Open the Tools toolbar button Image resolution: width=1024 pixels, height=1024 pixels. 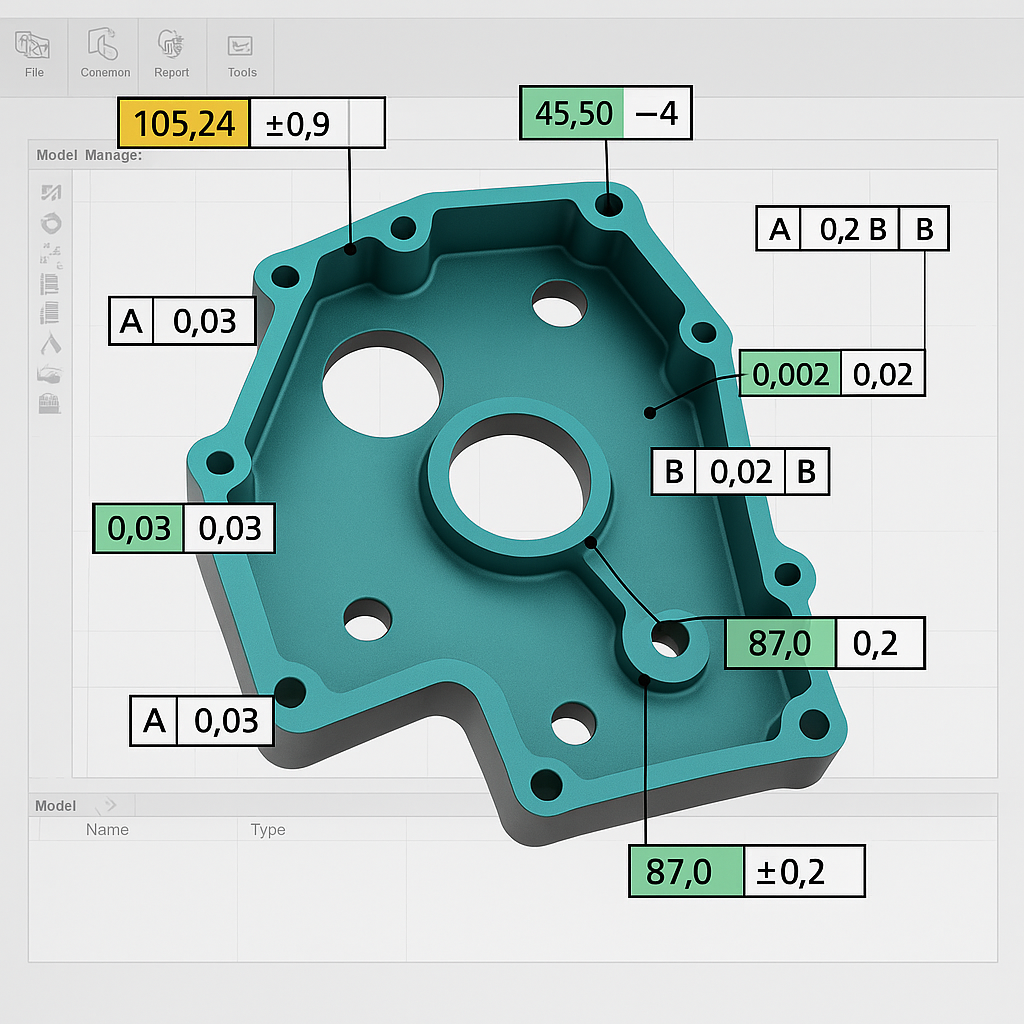(x=241, y=55)
